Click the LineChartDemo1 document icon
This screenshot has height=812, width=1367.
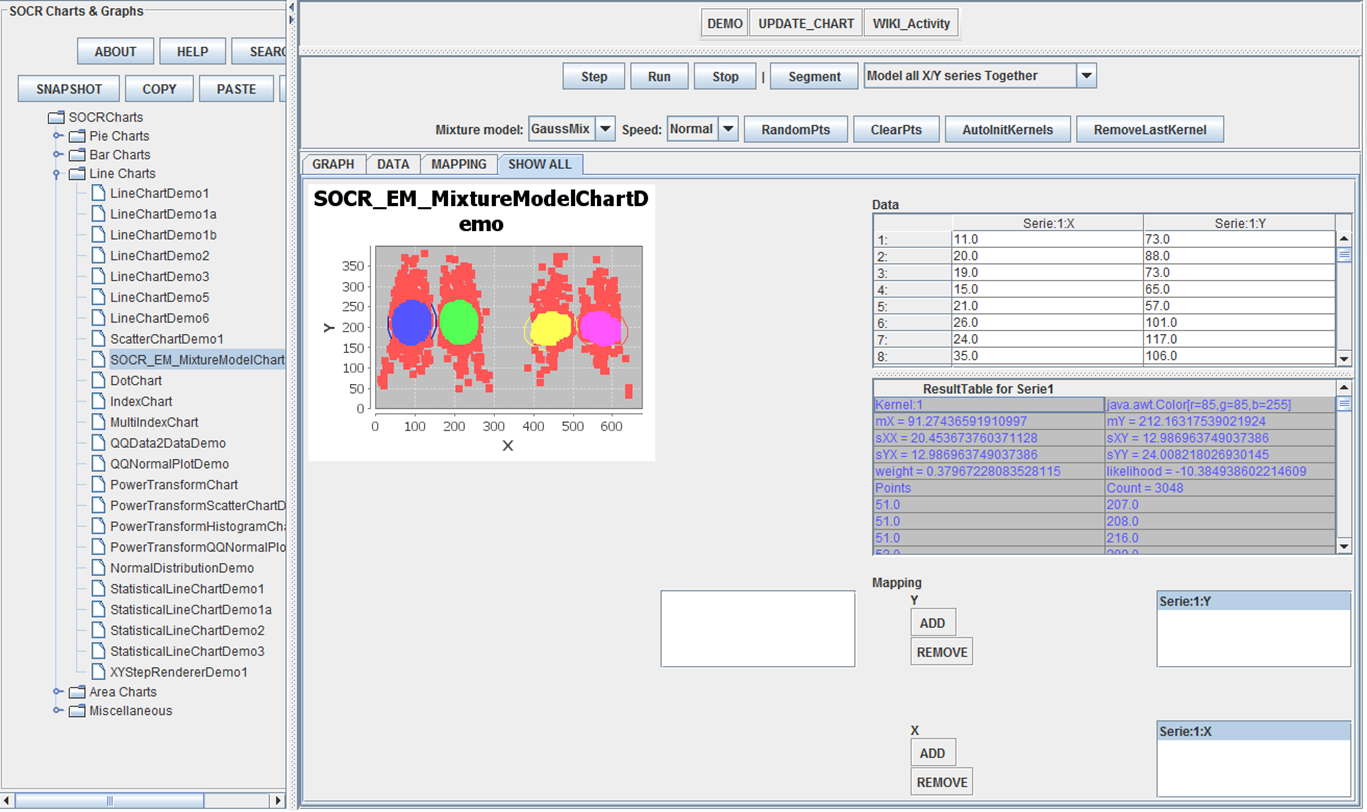98,193
